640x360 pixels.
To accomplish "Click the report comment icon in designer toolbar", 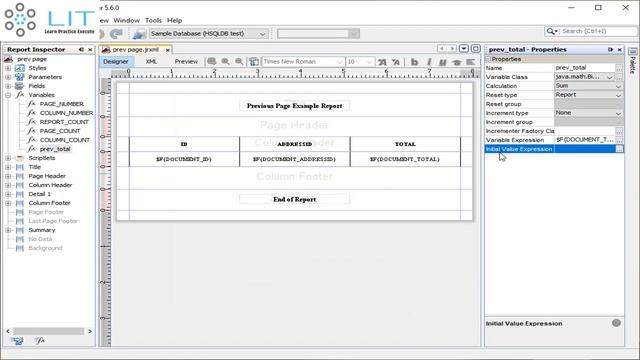I will 211,62.
